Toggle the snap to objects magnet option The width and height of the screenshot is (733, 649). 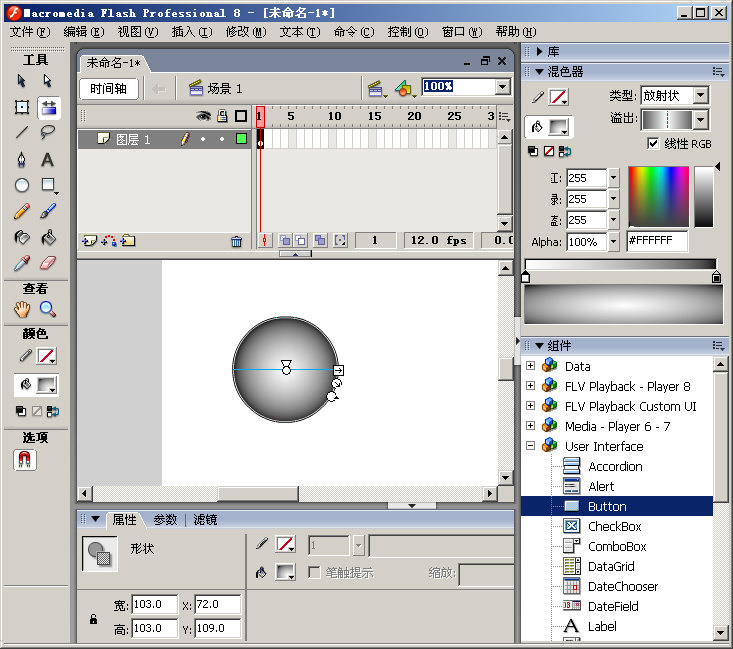coord(24,460)
